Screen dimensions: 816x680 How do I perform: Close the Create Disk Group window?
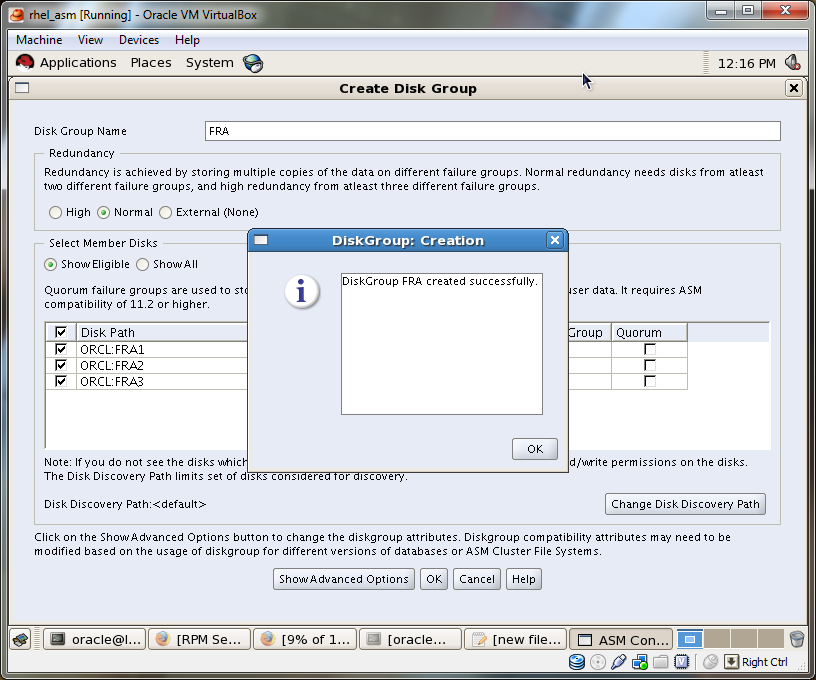tap(793, 88)
